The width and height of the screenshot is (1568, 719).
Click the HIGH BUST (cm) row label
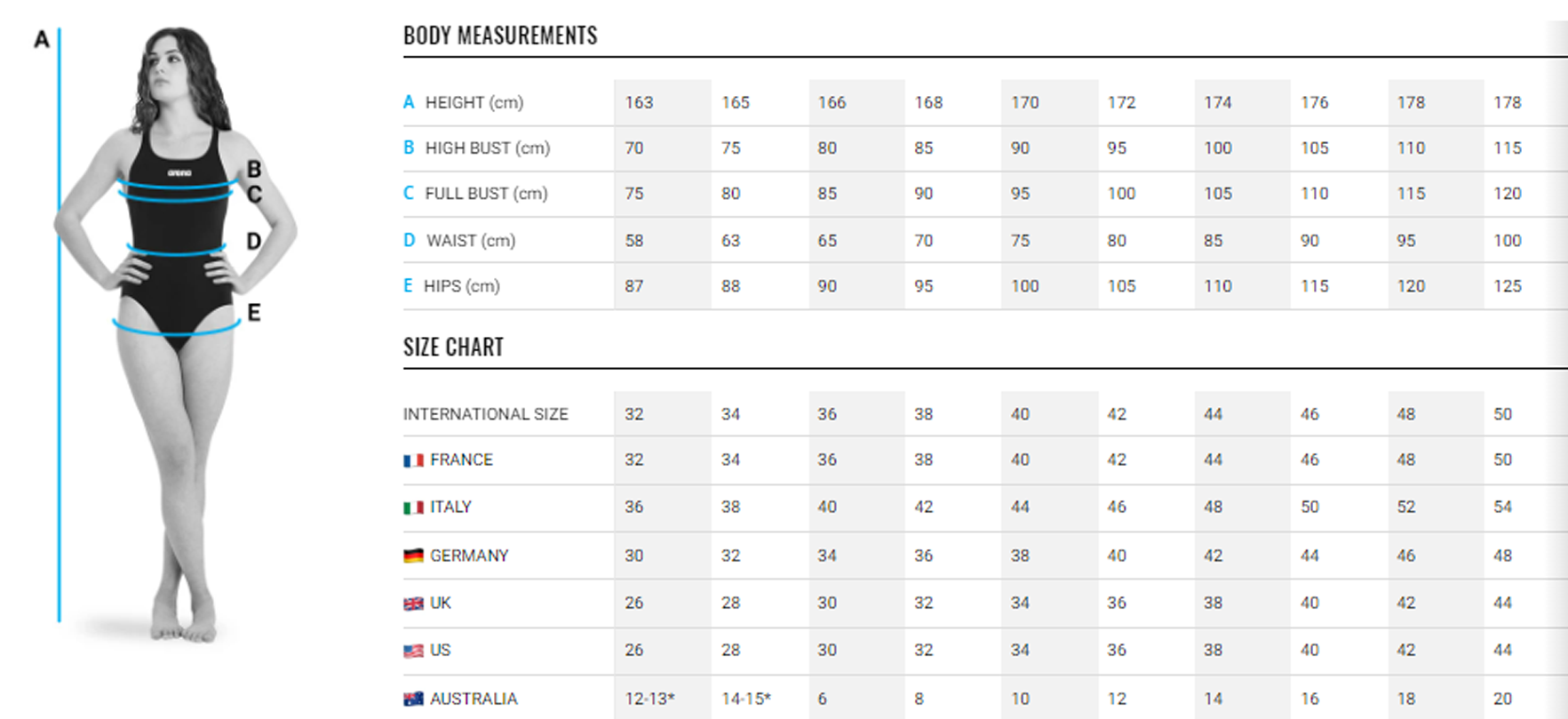(487, 148)
